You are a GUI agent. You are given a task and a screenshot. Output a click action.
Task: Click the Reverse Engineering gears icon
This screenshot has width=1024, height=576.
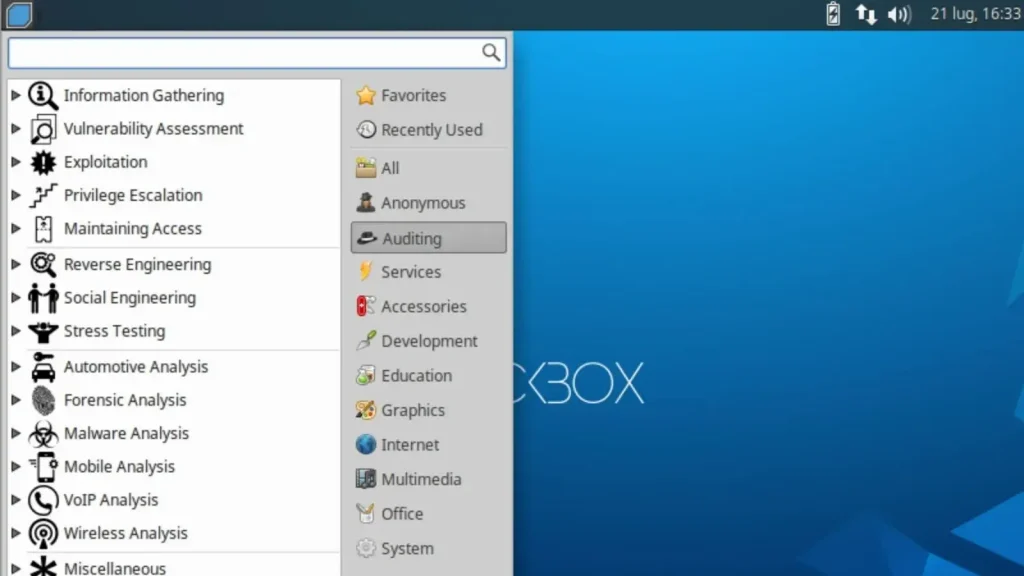43,264
